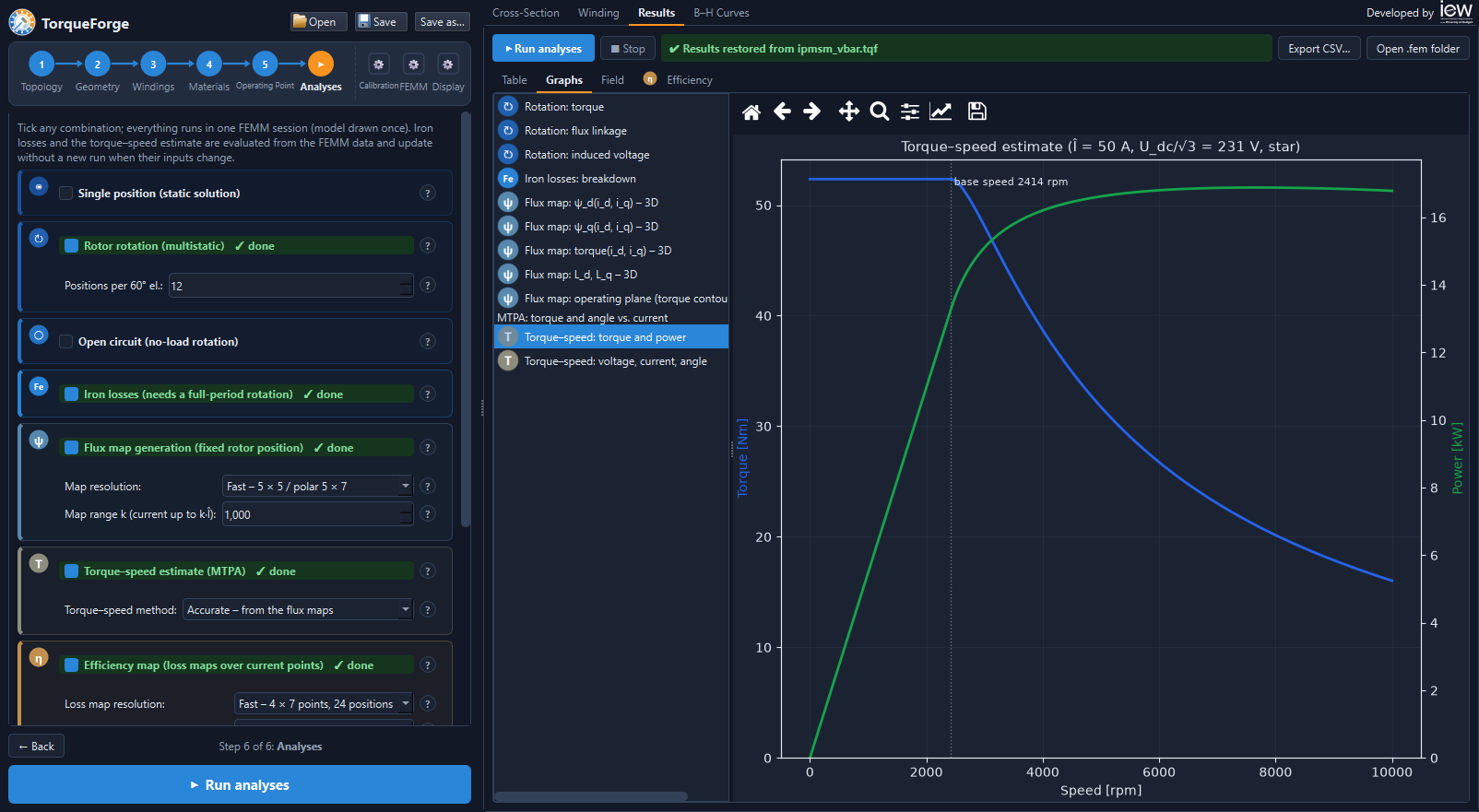
Task: Select Iron losses: breakdown graph
Action: click(x=611, y=179)
